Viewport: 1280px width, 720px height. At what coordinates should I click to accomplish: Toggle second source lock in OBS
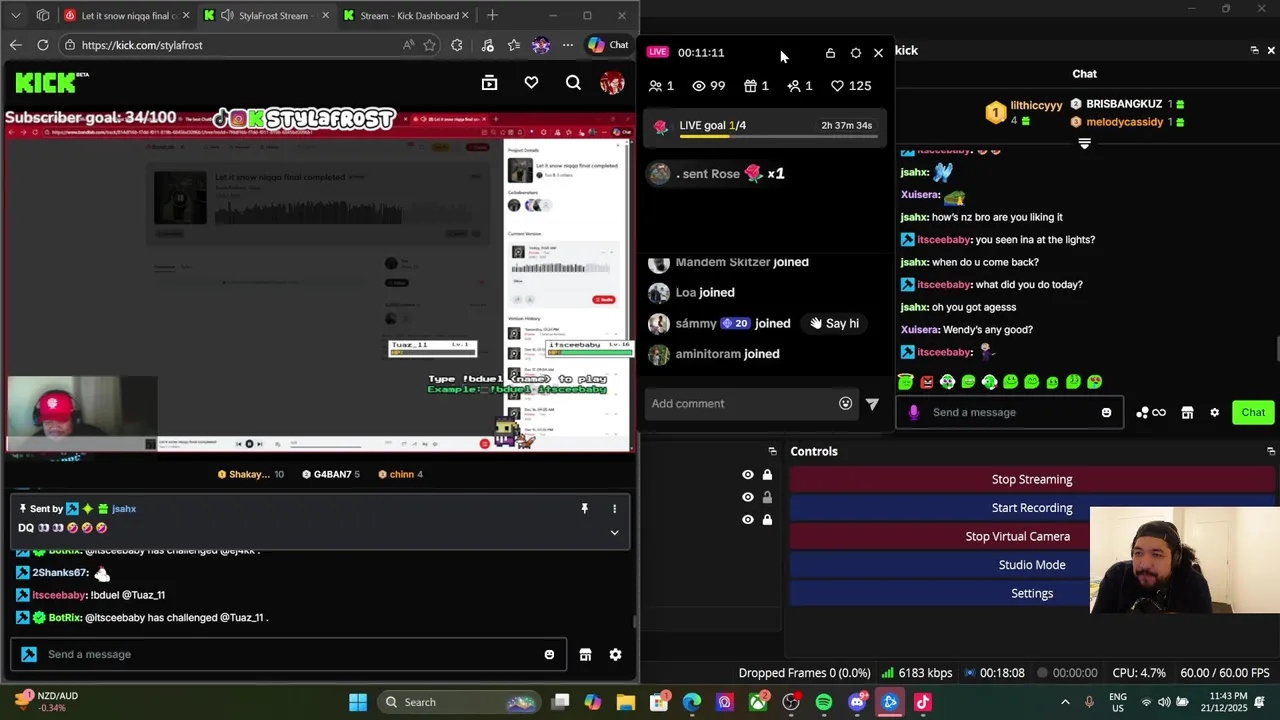[x=767, y=497]
